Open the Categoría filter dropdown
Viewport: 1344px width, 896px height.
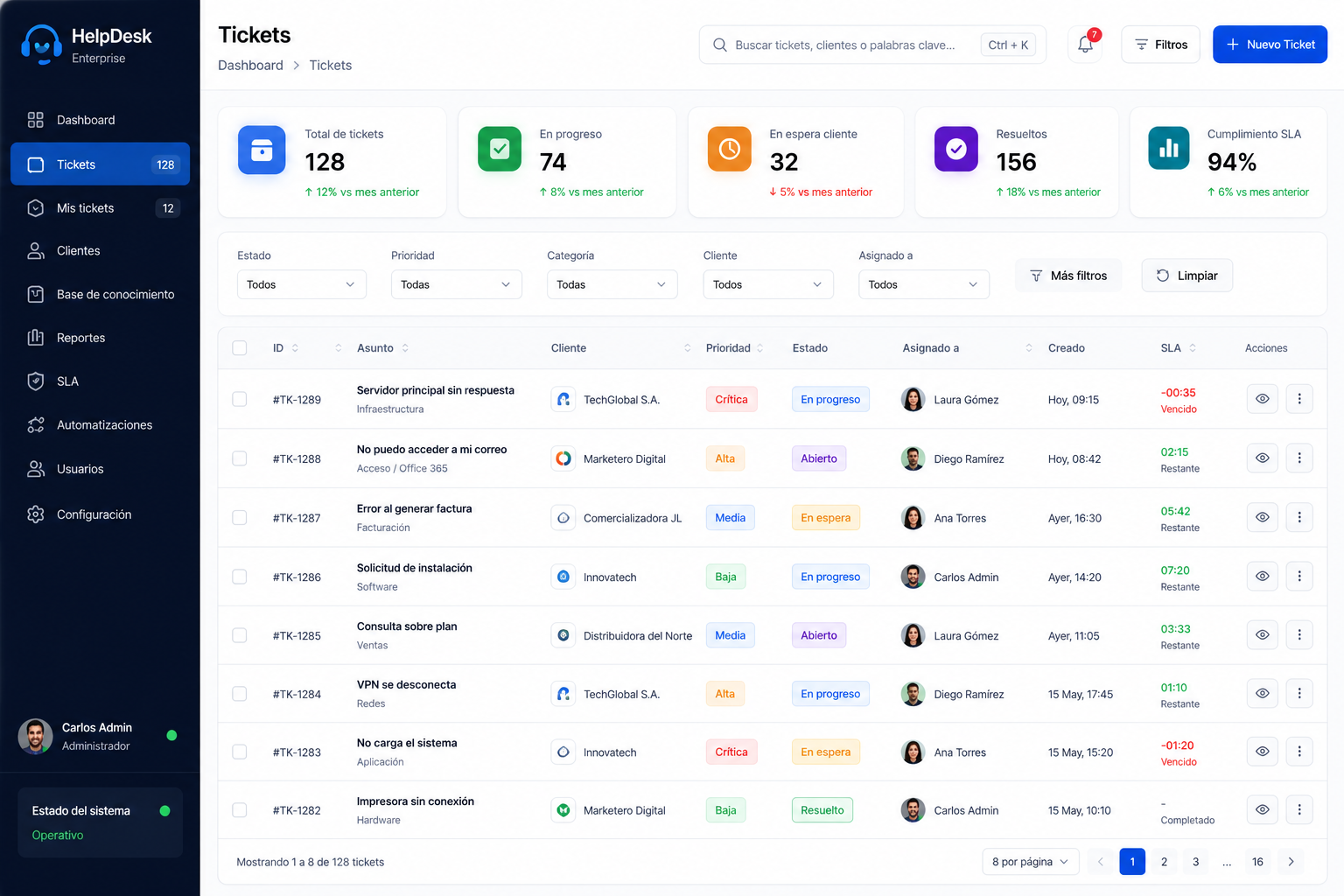point(612,284)
